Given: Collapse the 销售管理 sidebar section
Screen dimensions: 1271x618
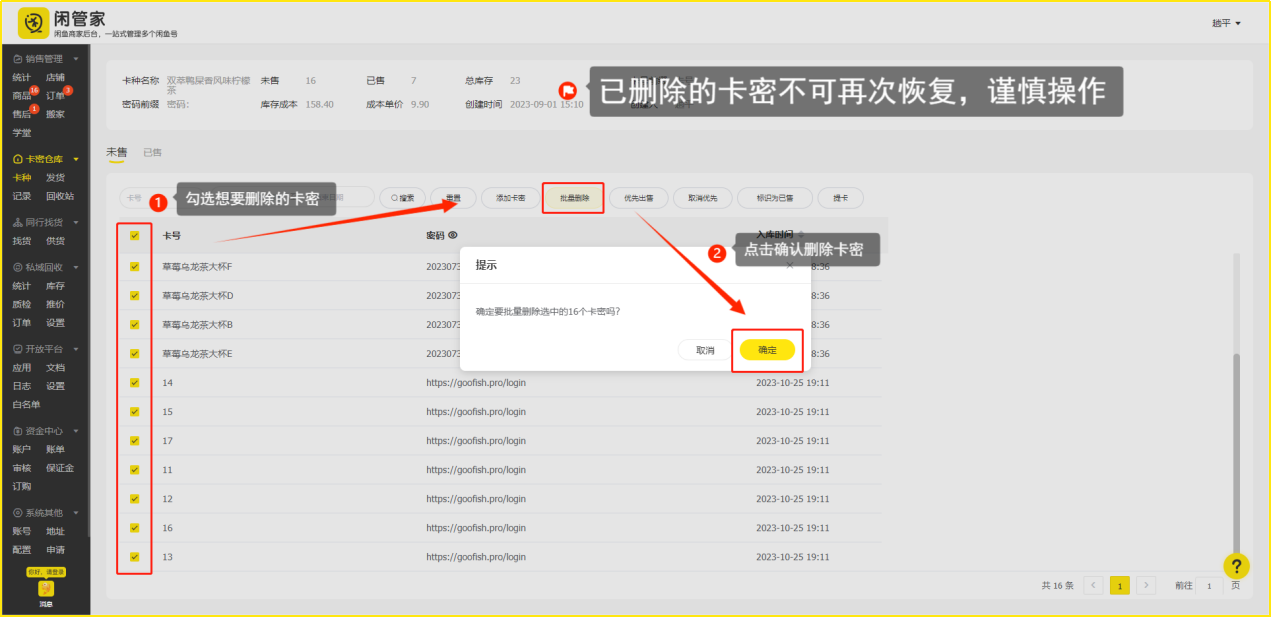Looking at the screenshot, I should 76,59.
